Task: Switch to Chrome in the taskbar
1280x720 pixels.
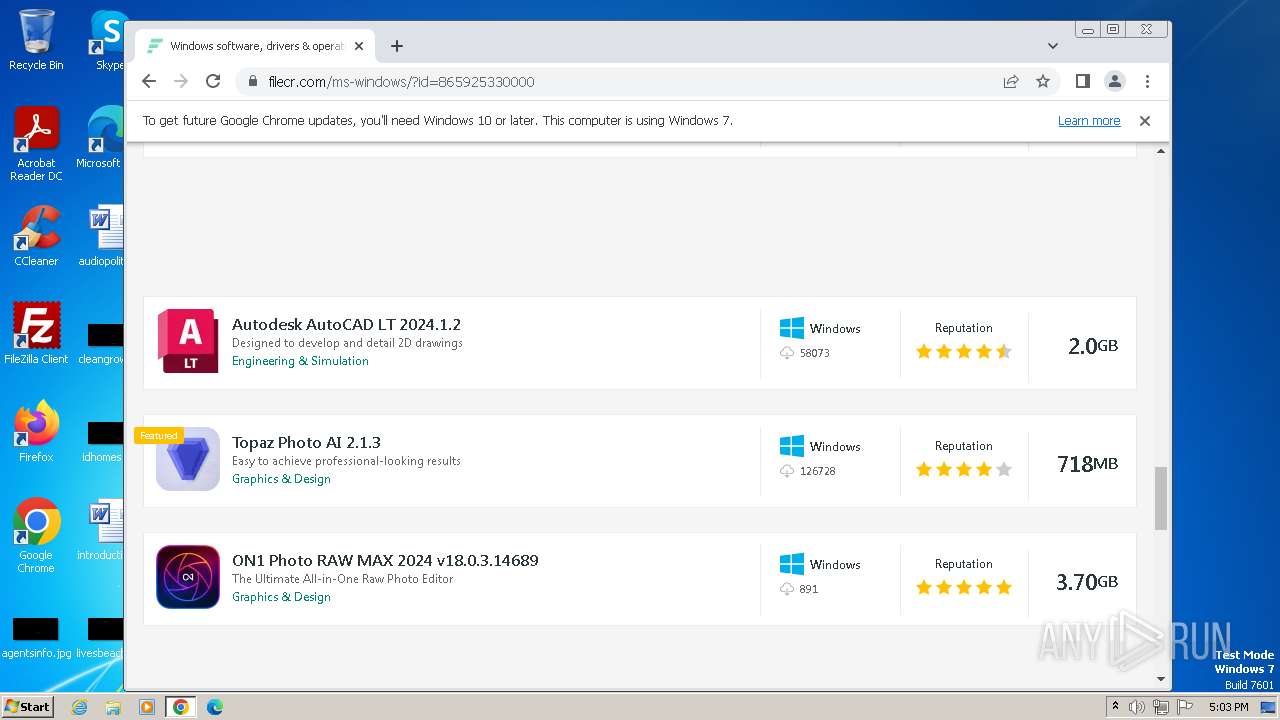Action: click(x=181, y=707)
